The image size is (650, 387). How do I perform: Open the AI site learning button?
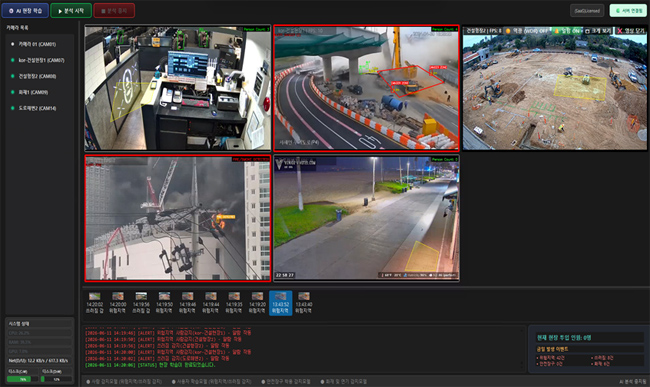(25, 11)
